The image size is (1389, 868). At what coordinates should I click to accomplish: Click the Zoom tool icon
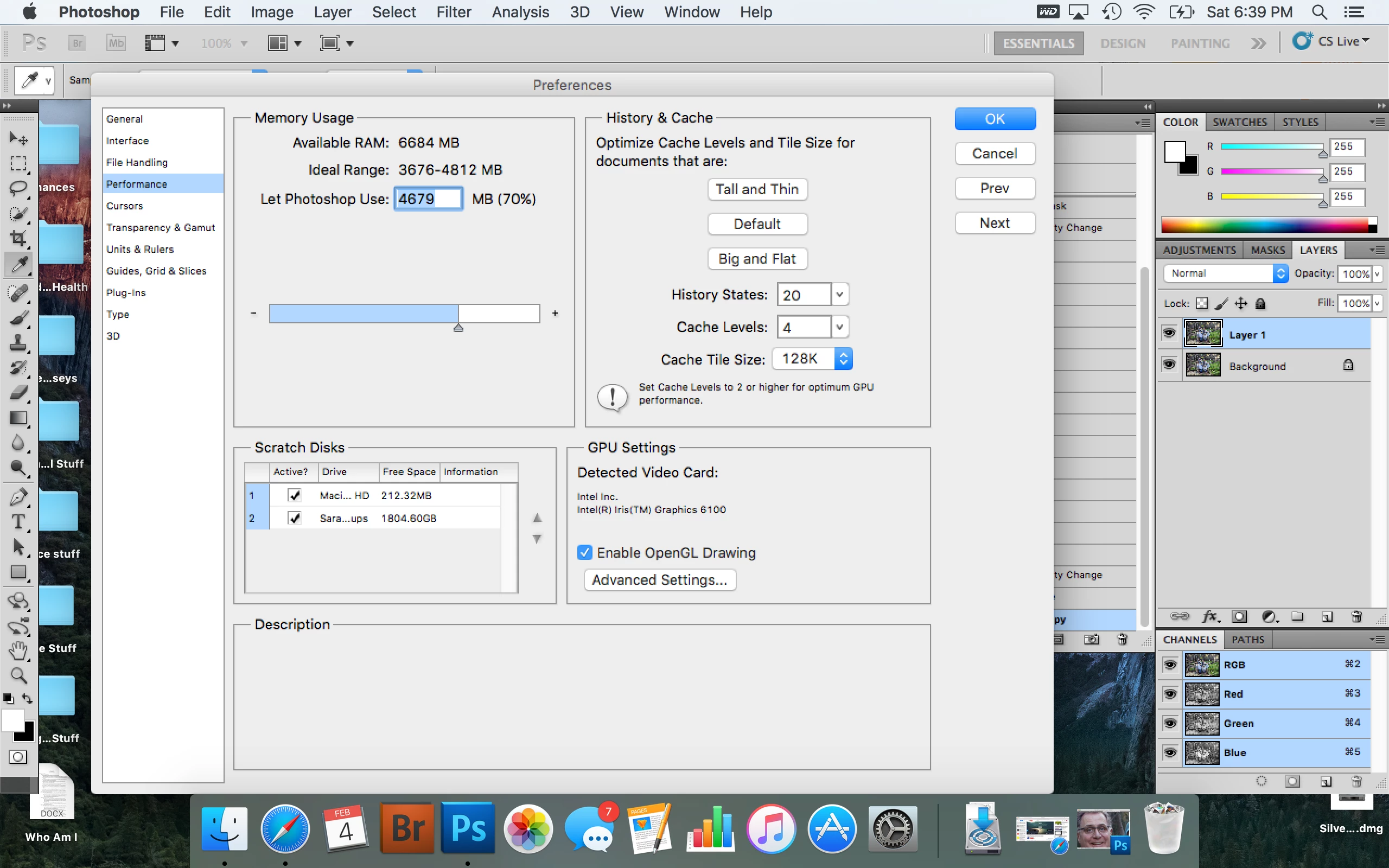(18, 676)
